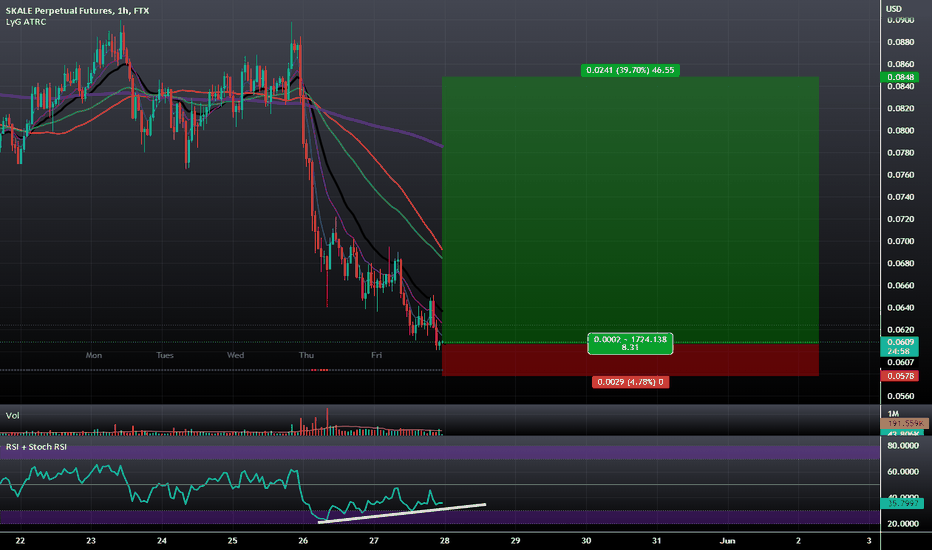Click the USD currency label on the price axis
Screen dimensions: 932x550
893,9
